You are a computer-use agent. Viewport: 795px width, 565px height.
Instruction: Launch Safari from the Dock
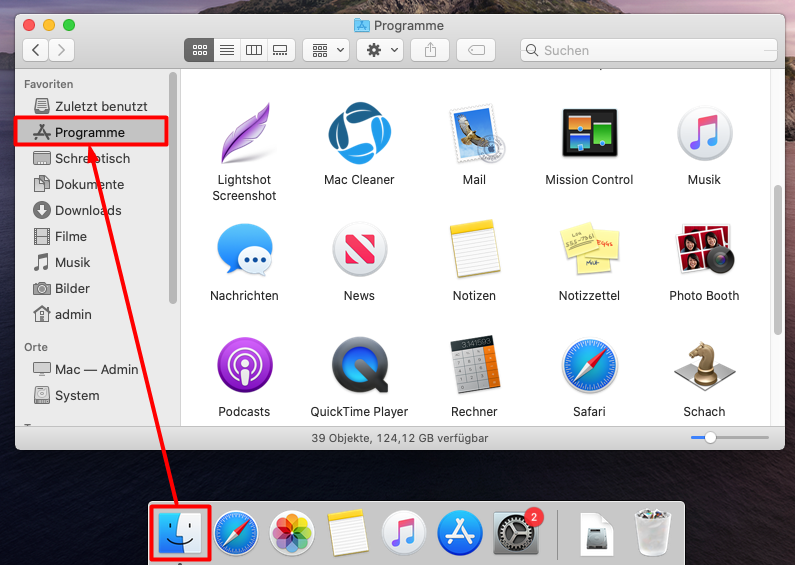point(236,533)
